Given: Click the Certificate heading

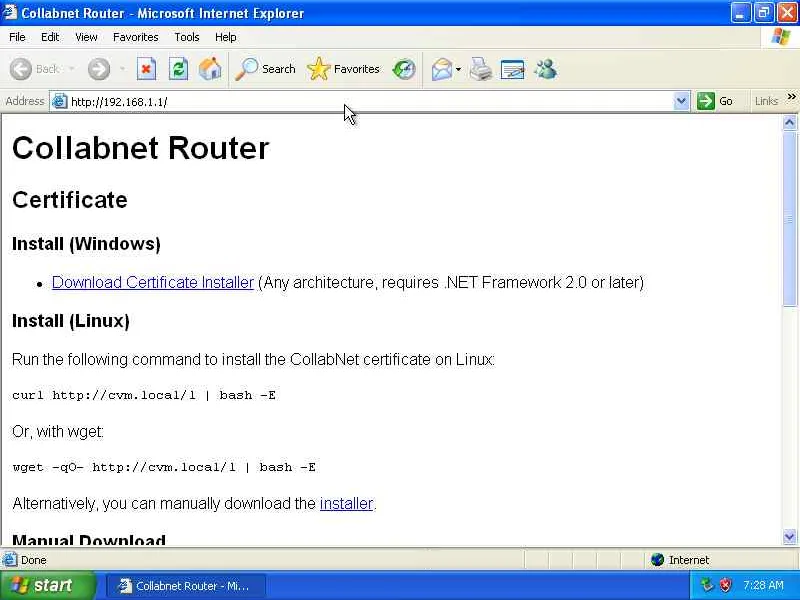Looking at the screenshot, I should pyautogui.click(x=69, y=199).
